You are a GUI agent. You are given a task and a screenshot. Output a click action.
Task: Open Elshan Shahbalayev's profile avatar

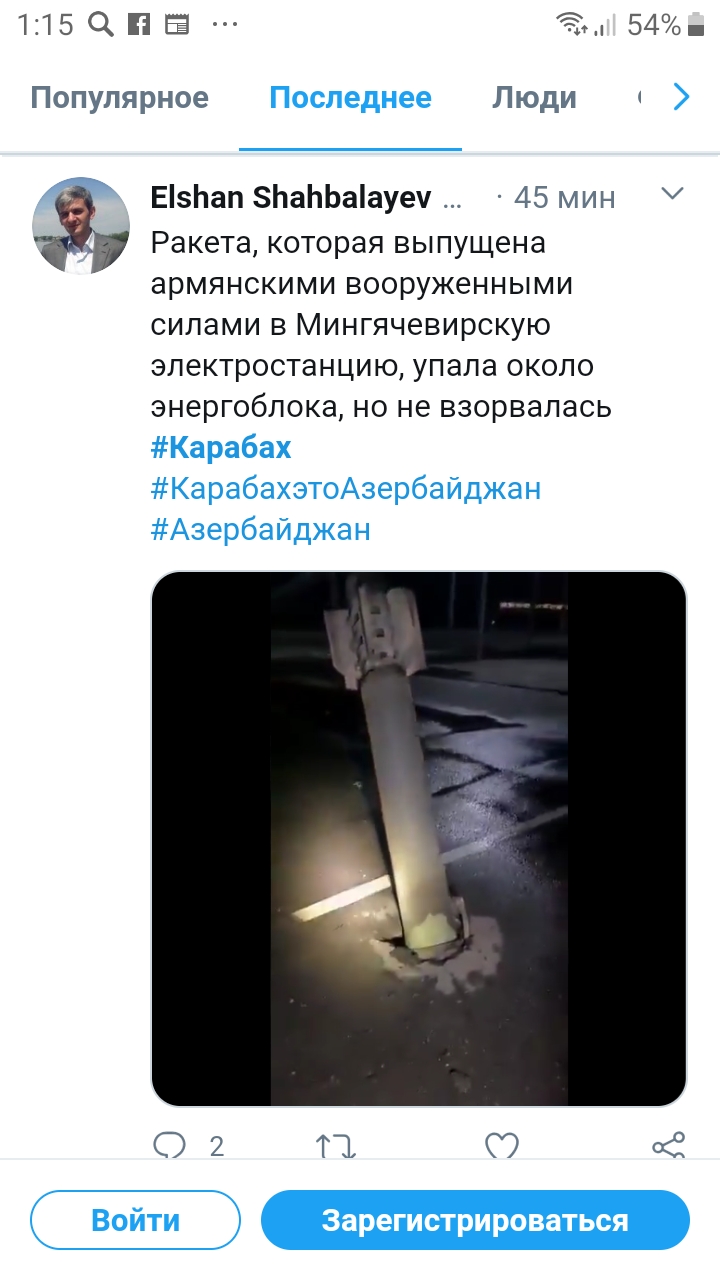(81, 226)
